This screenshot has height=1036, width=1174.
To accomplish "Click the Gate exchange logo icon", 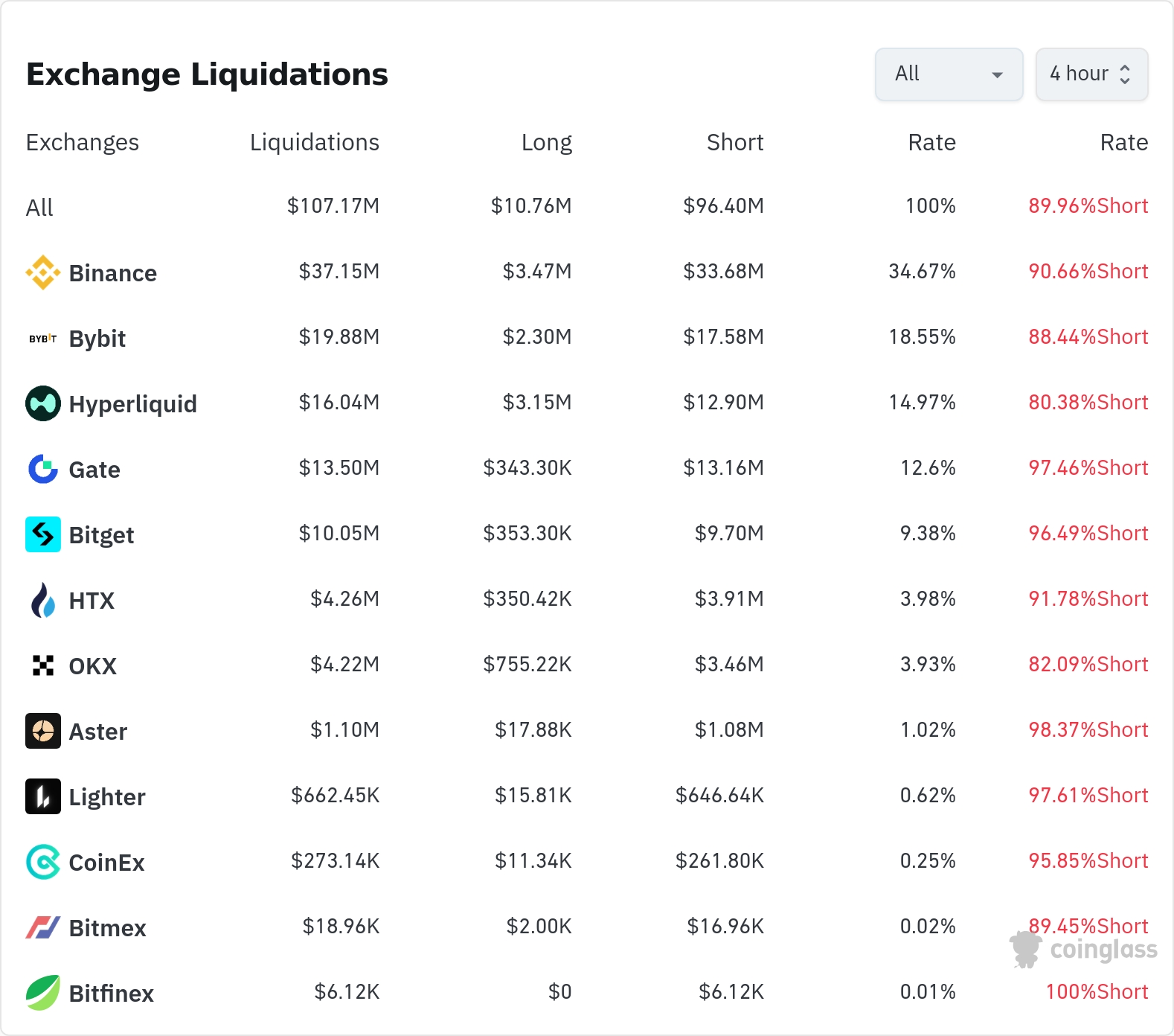I will pos(43,469).
